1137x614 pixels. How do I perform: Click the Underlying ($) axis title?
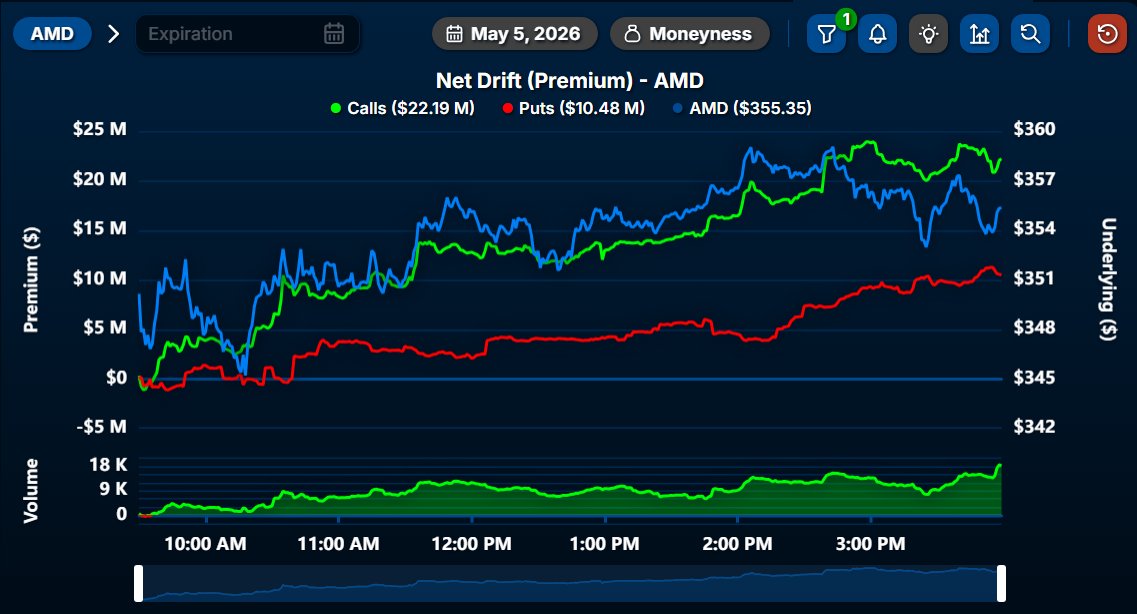pos(1108,279)
